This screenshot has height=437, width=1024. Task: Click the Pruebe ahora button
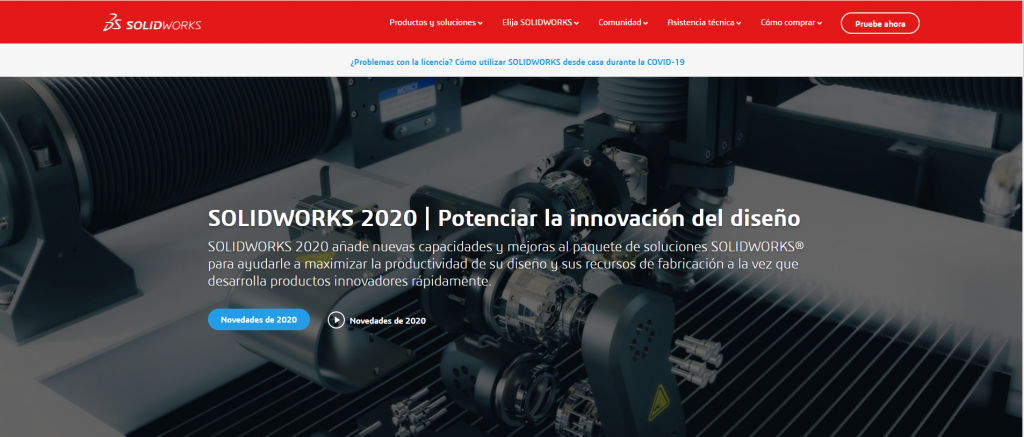(x=880, y=24)
